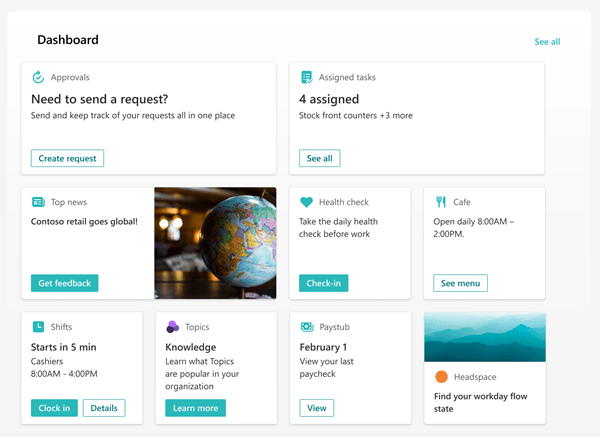Click the orange Headspace circle icon
This screenshot has width=600, height=438.
pos(441,377)
